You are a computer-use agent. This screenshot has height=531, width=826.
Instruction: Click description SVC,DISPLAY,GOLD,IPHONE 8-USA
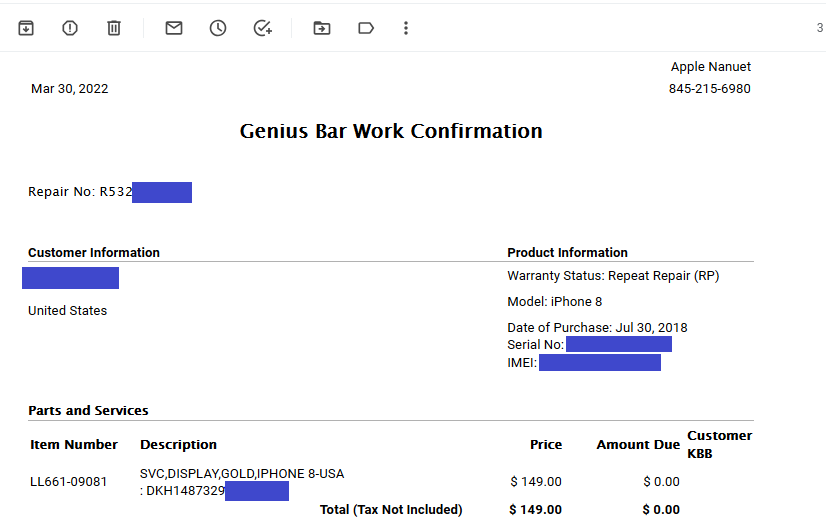coord(242,474)
